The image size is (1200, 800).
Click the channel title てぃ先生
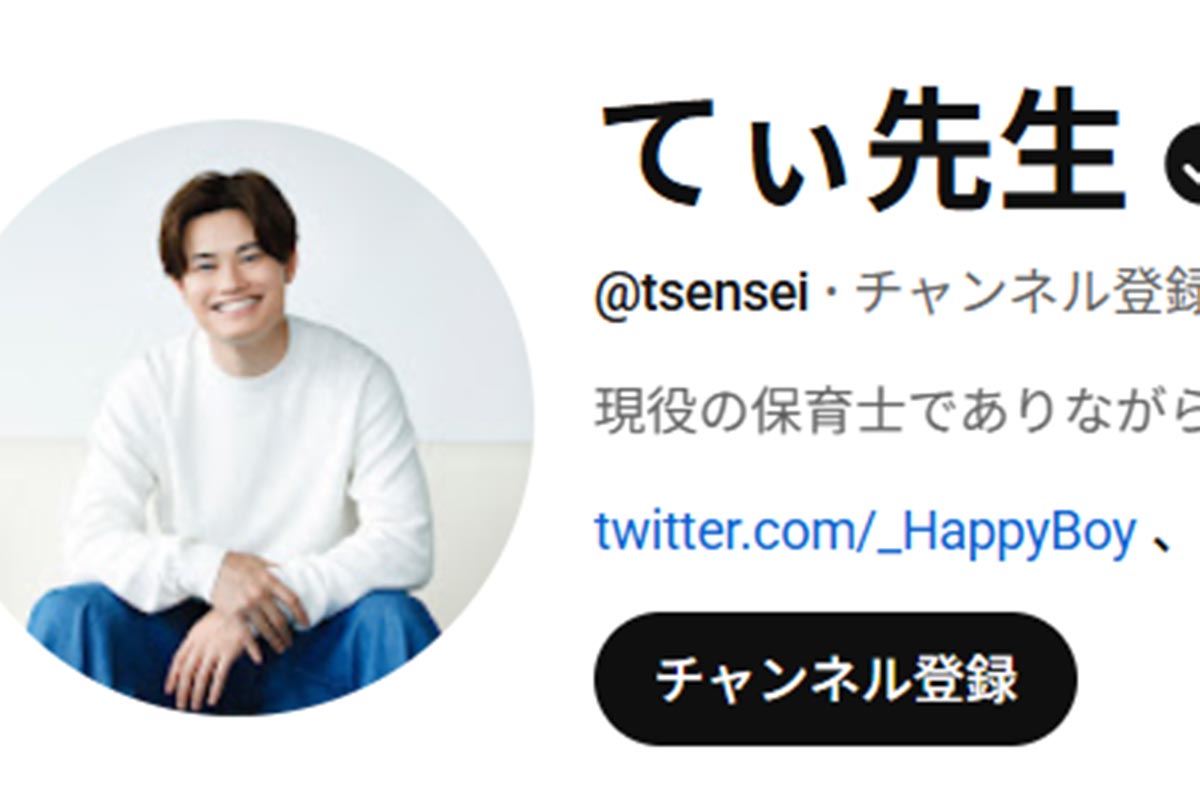pyautogui.click(x=863, y=158)
